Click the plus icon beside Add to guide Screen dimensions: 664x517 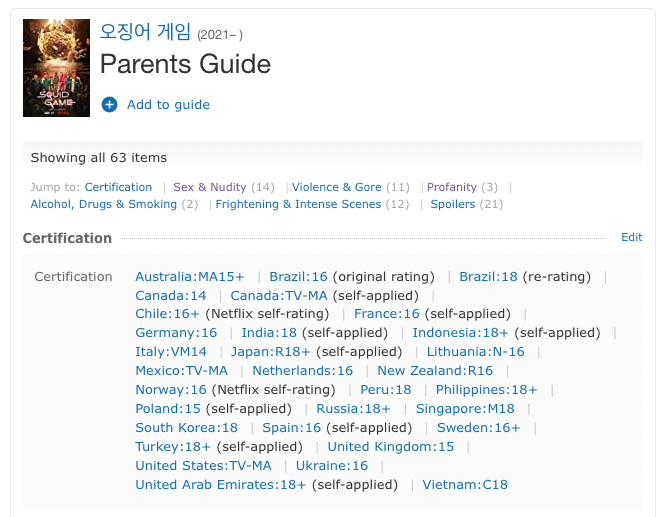109,105
